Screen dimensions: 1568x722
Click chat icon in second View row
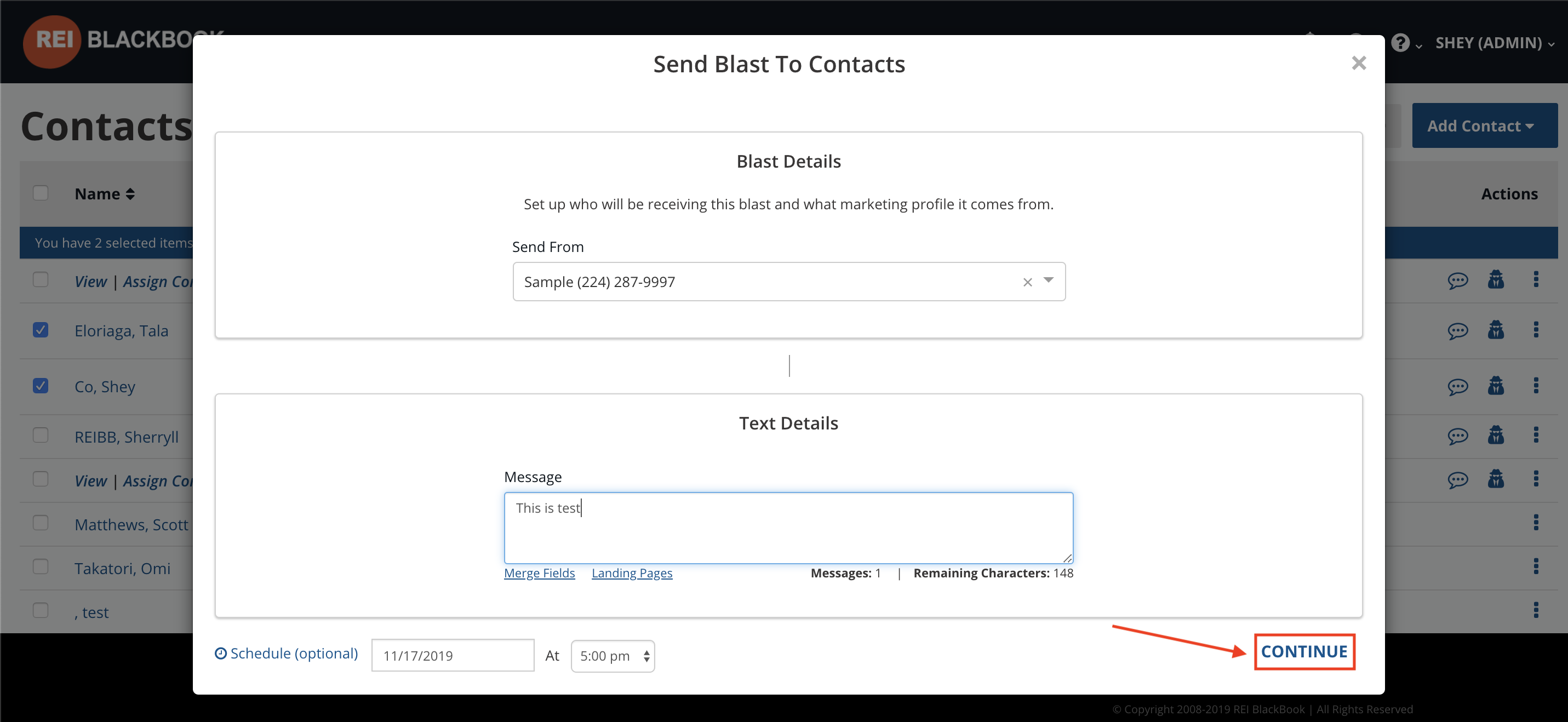(x=1458, y=480)
